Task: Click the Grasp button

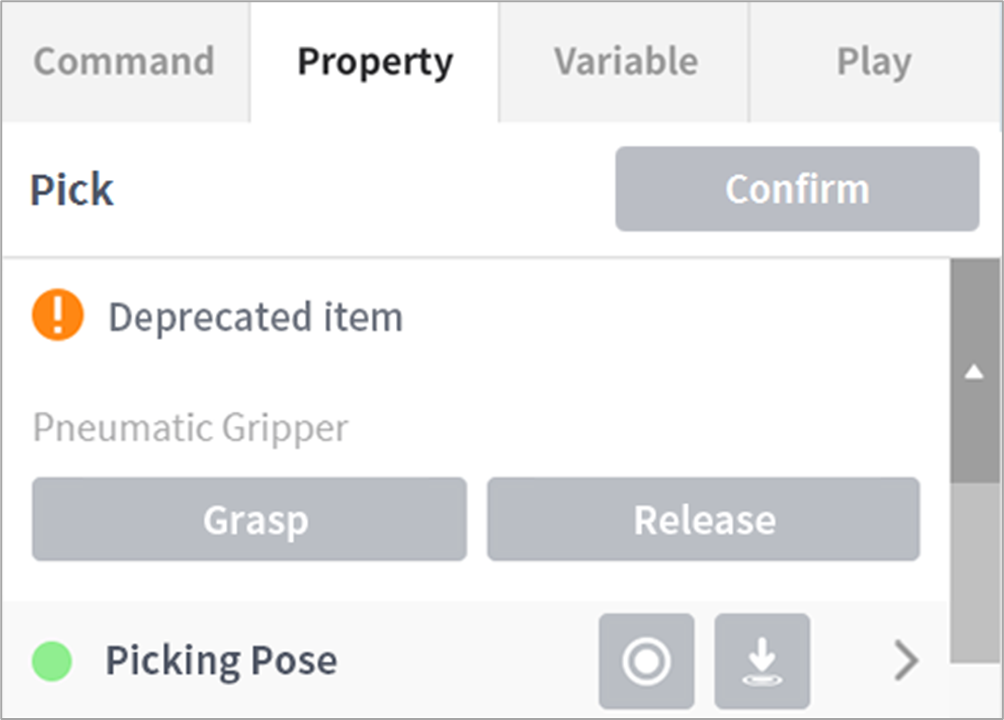Action: point(249,519)
